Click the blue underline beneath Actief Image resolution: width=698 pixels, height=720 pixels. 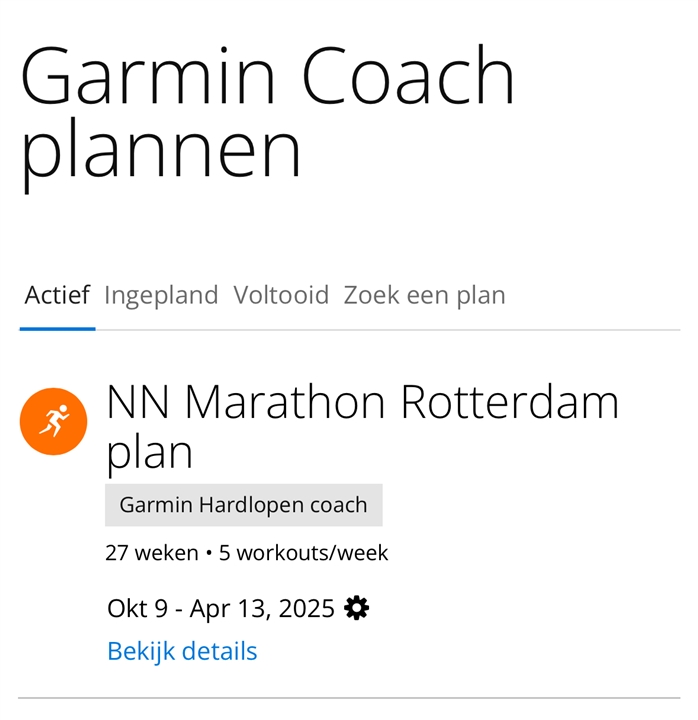[57, 329]
